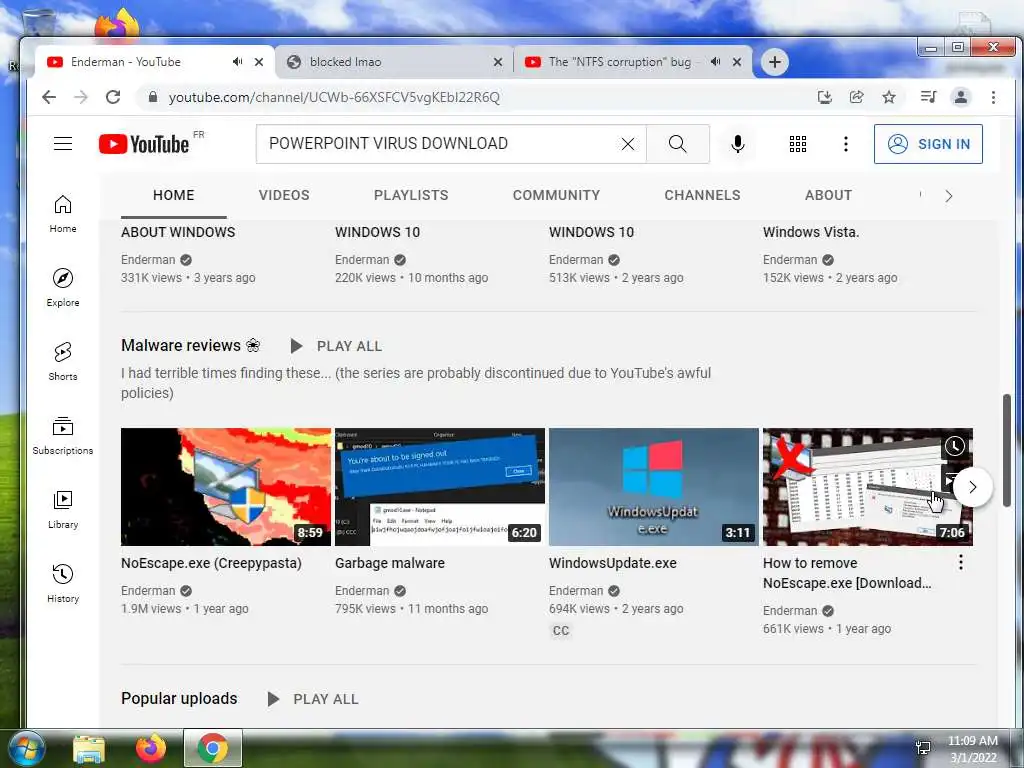The height and width of the screenshot is (768, 1024).
Task: Reload the page with refresh icon
Action: tap(113, 97)
